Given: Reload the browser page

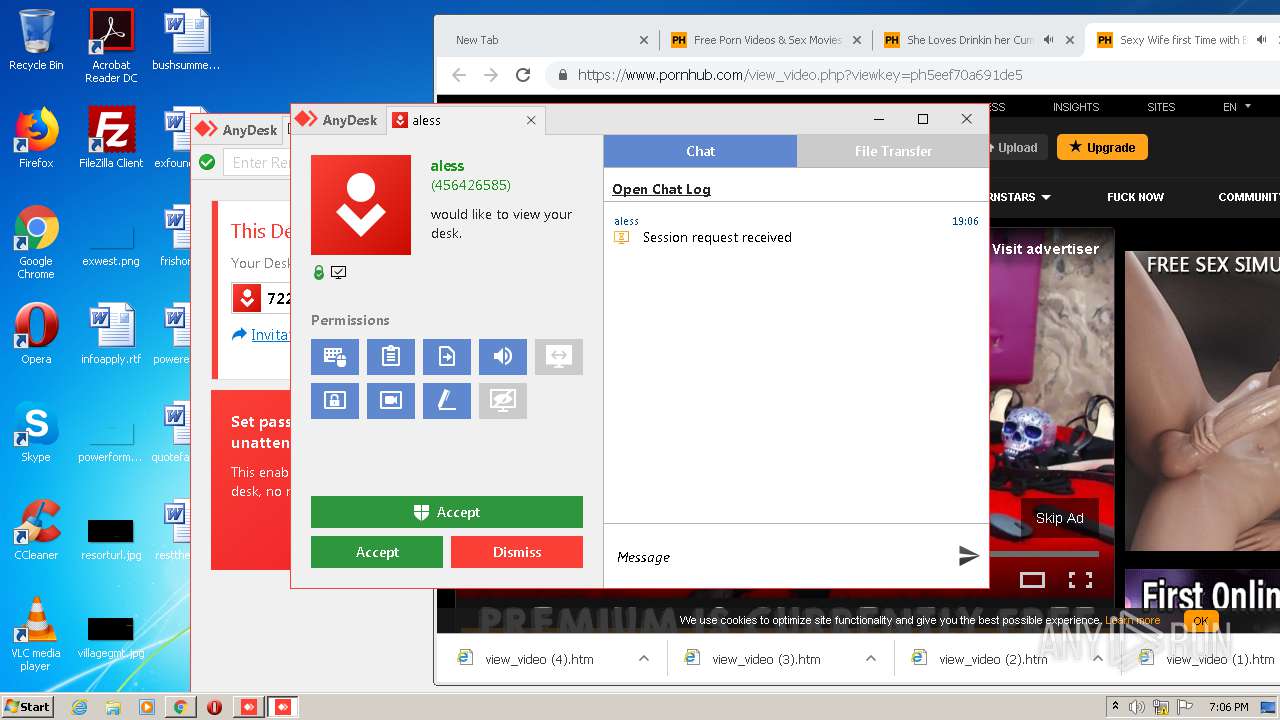Looking at the screenshot, I should [x=523, y=75].
